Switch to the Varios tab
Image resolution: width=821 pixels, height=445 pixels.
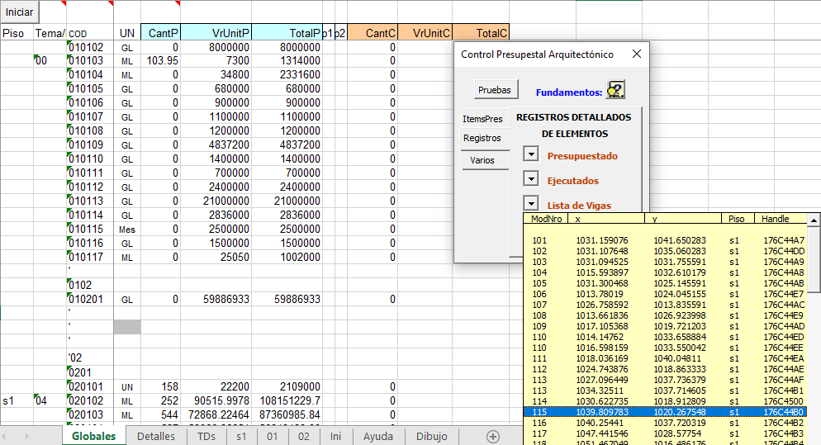(x=483, y=160)
